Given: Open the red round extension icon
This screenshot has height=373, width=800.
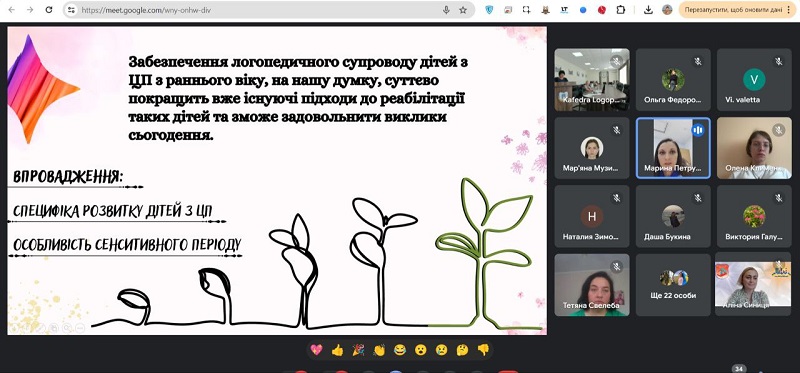Looking at the screenshot, I should (x=602, y=10).
